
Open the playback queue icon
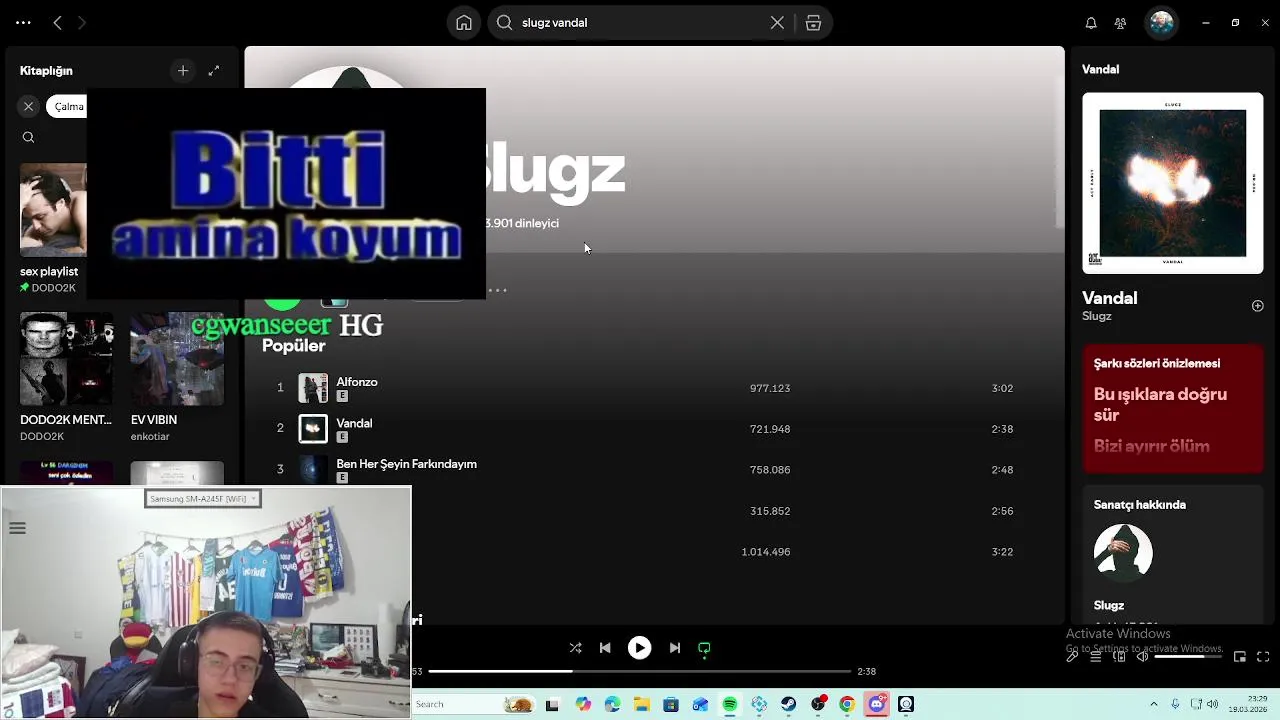[x=1095, y=657]
